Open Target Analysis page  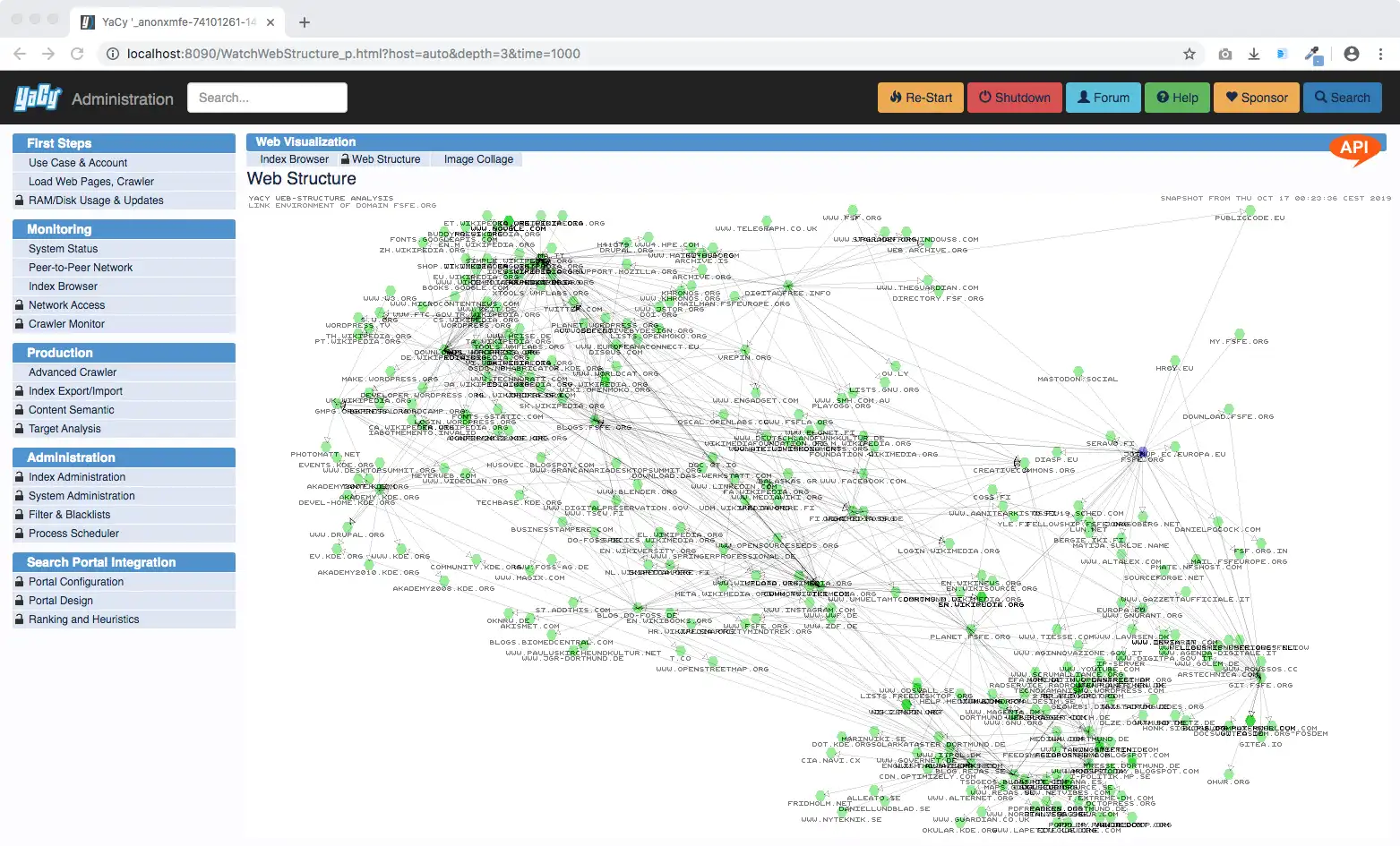pyautogui.click(x=125, y=429)
